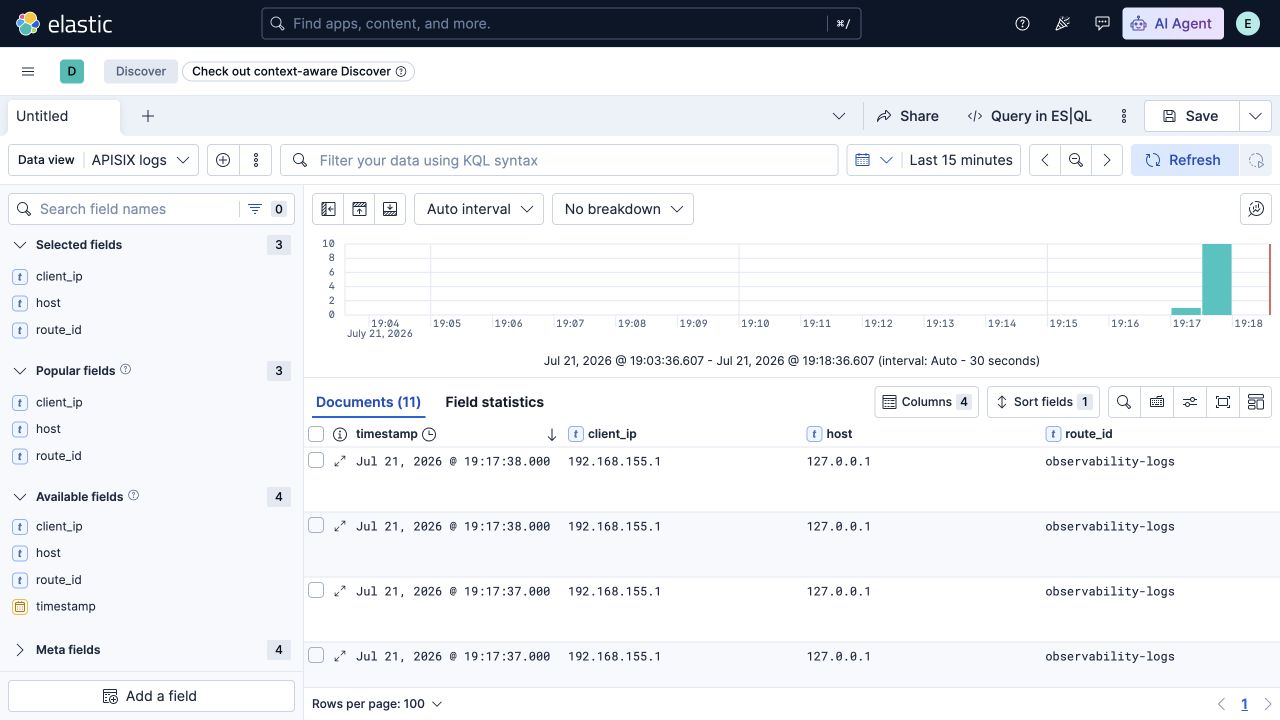Viewport: 1280px width, 720px height.
Task: Check the first document row checkbox
Action: [x=316, y=460]
